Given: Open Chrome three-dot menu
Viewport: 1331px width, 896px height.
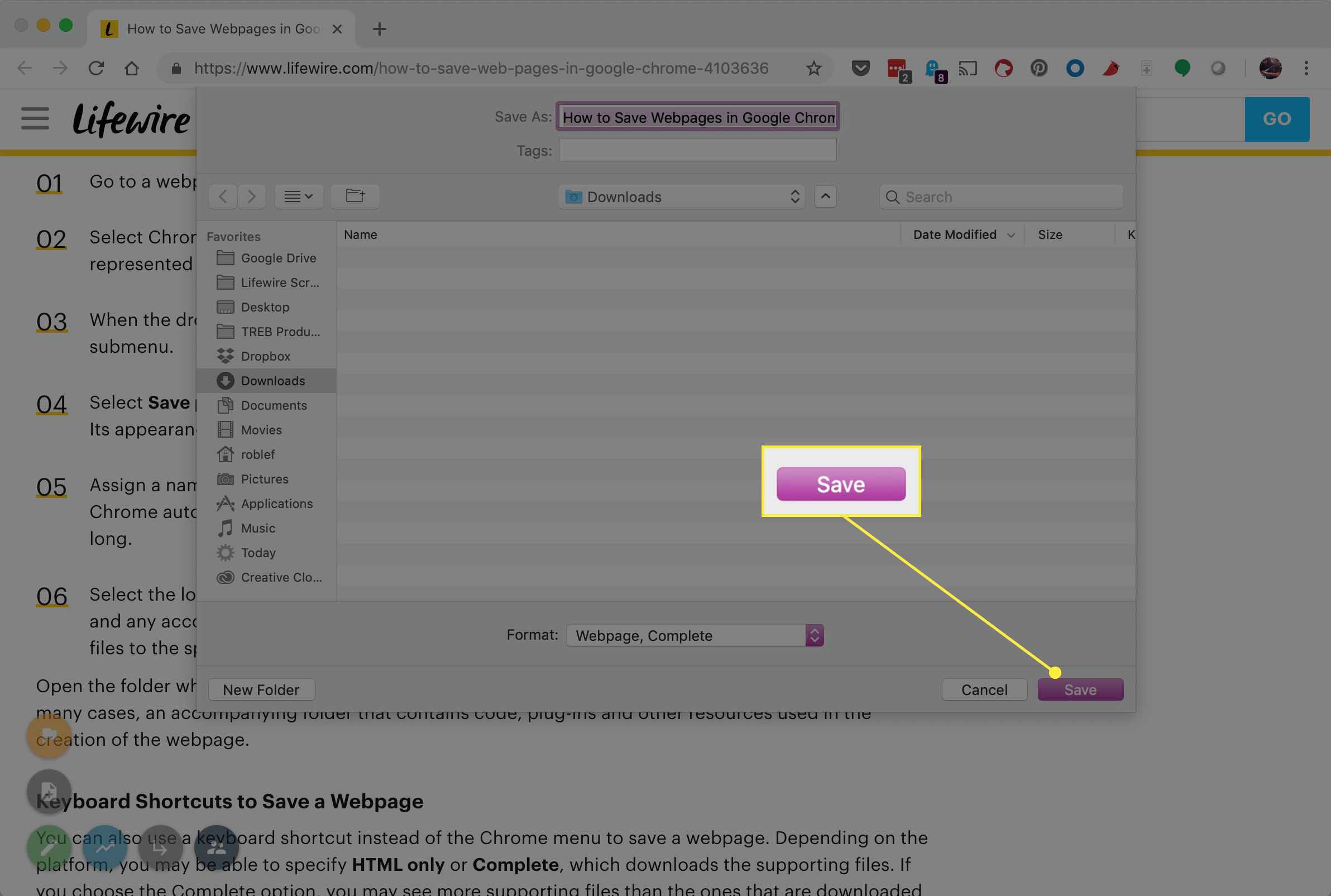Looking at the screenshot, I should [1306, 69].
